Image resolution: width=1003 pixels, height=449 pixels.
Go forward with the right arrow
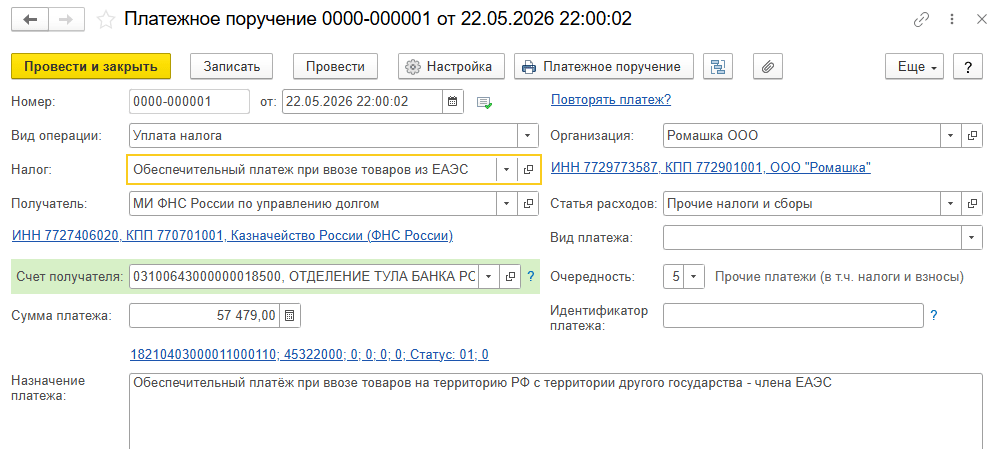(66, 19)
